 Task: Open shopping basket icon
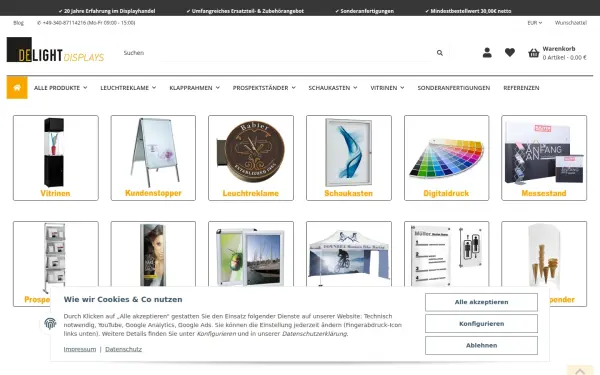[534, 53]
